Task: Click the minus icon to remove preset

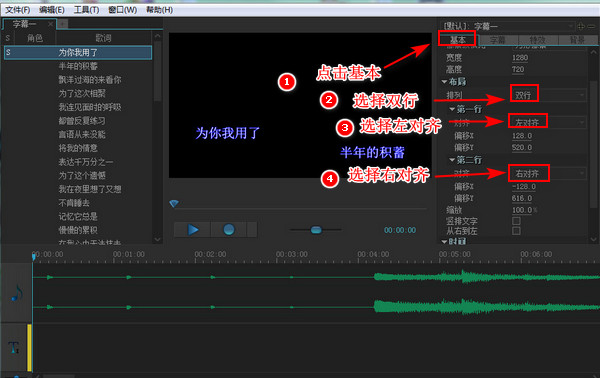Action: (592, 26)
